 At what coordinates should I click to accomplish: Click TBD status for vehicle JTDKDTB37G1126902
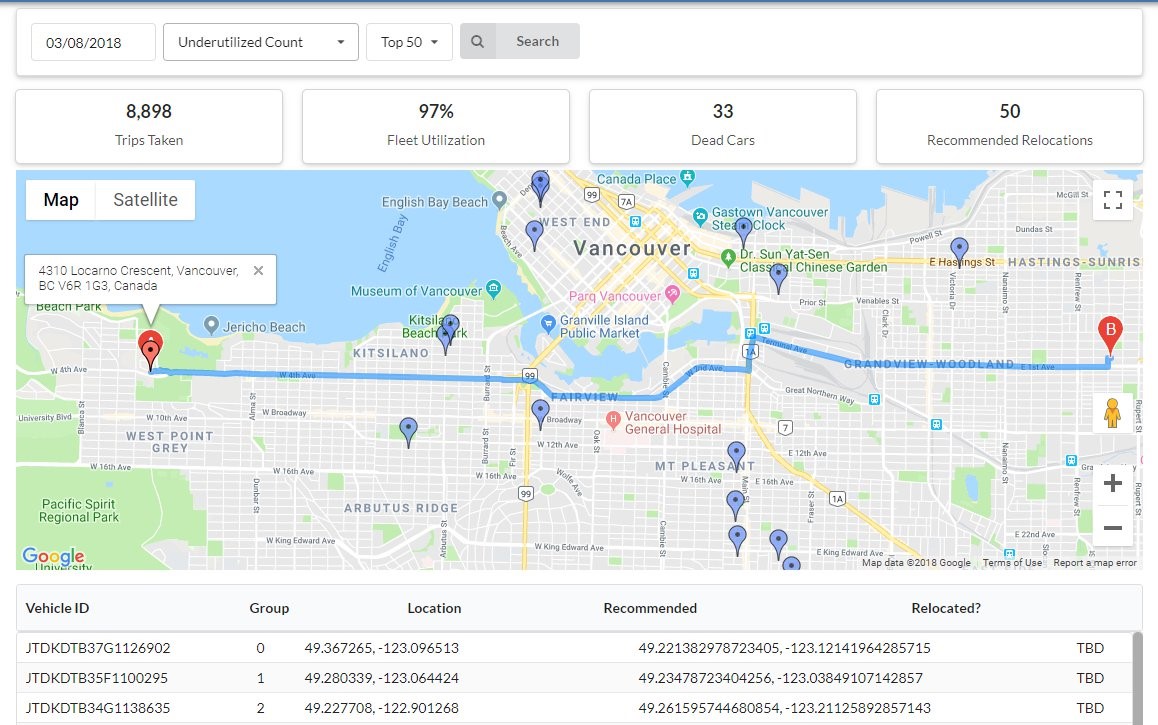pyautogui.click(x=1090, y=648)
